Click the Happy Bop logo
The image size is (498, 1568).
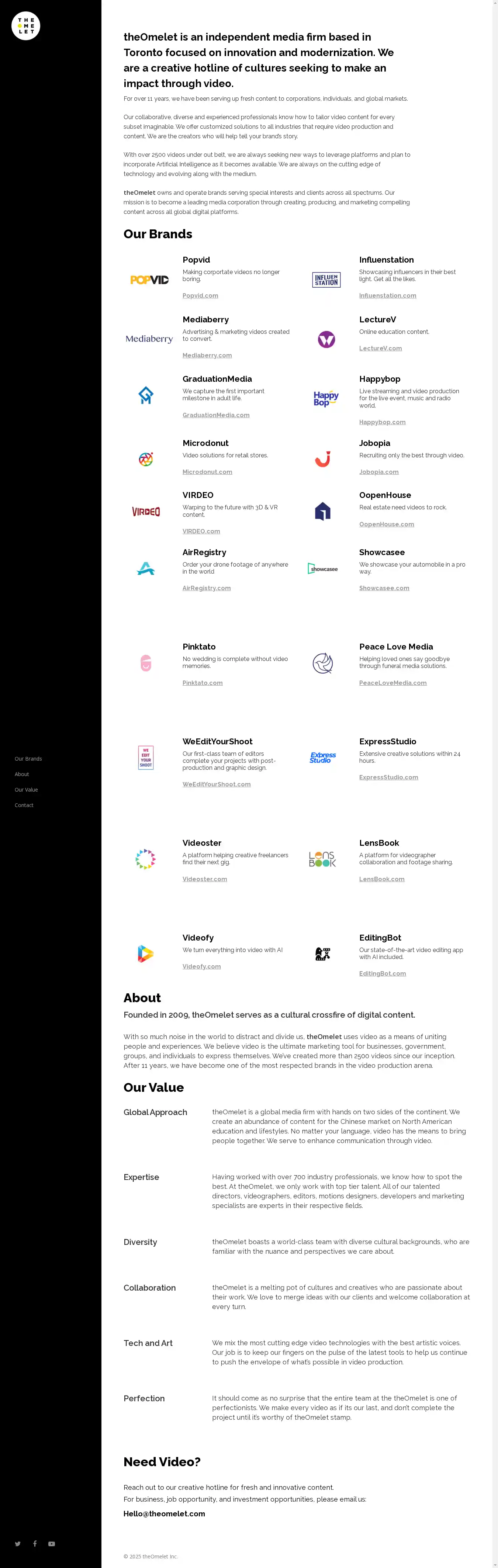326,399
